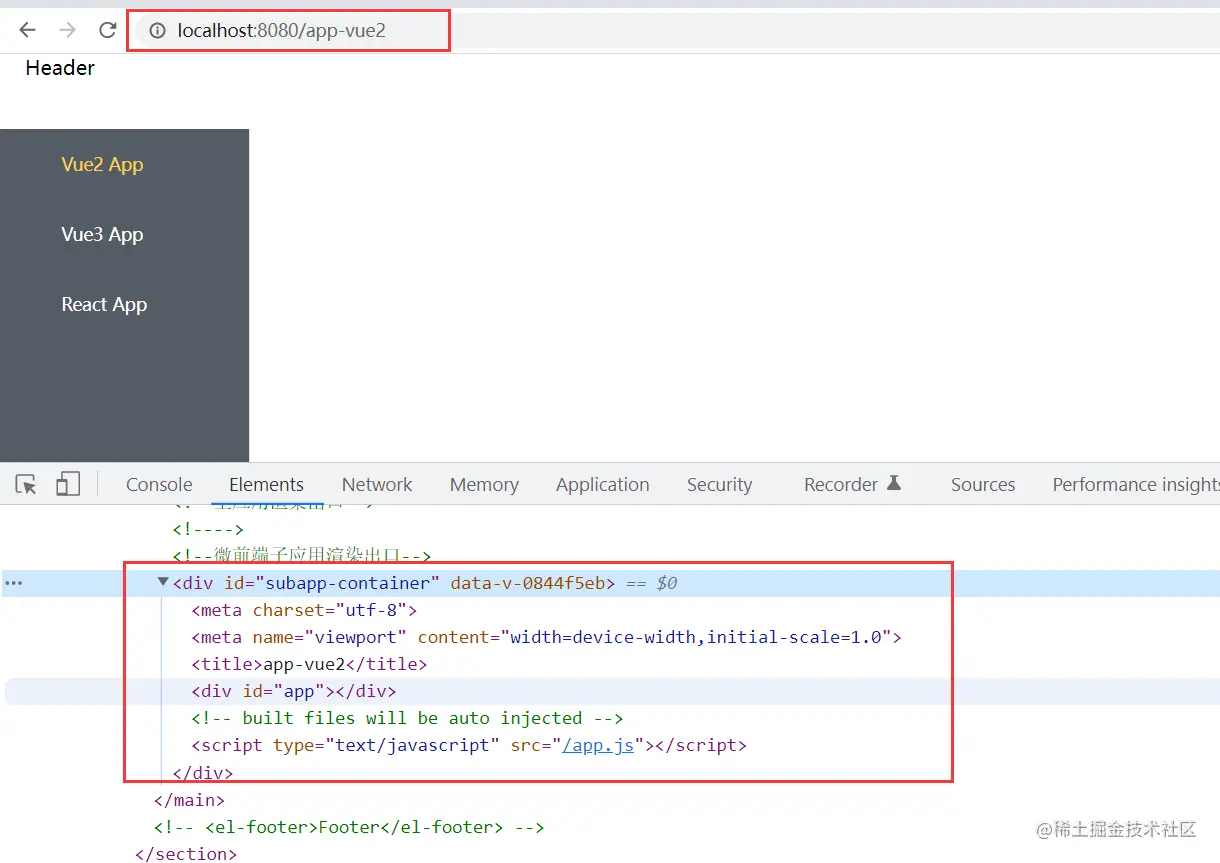Click the Recorder flask icon

coord(894,483)
